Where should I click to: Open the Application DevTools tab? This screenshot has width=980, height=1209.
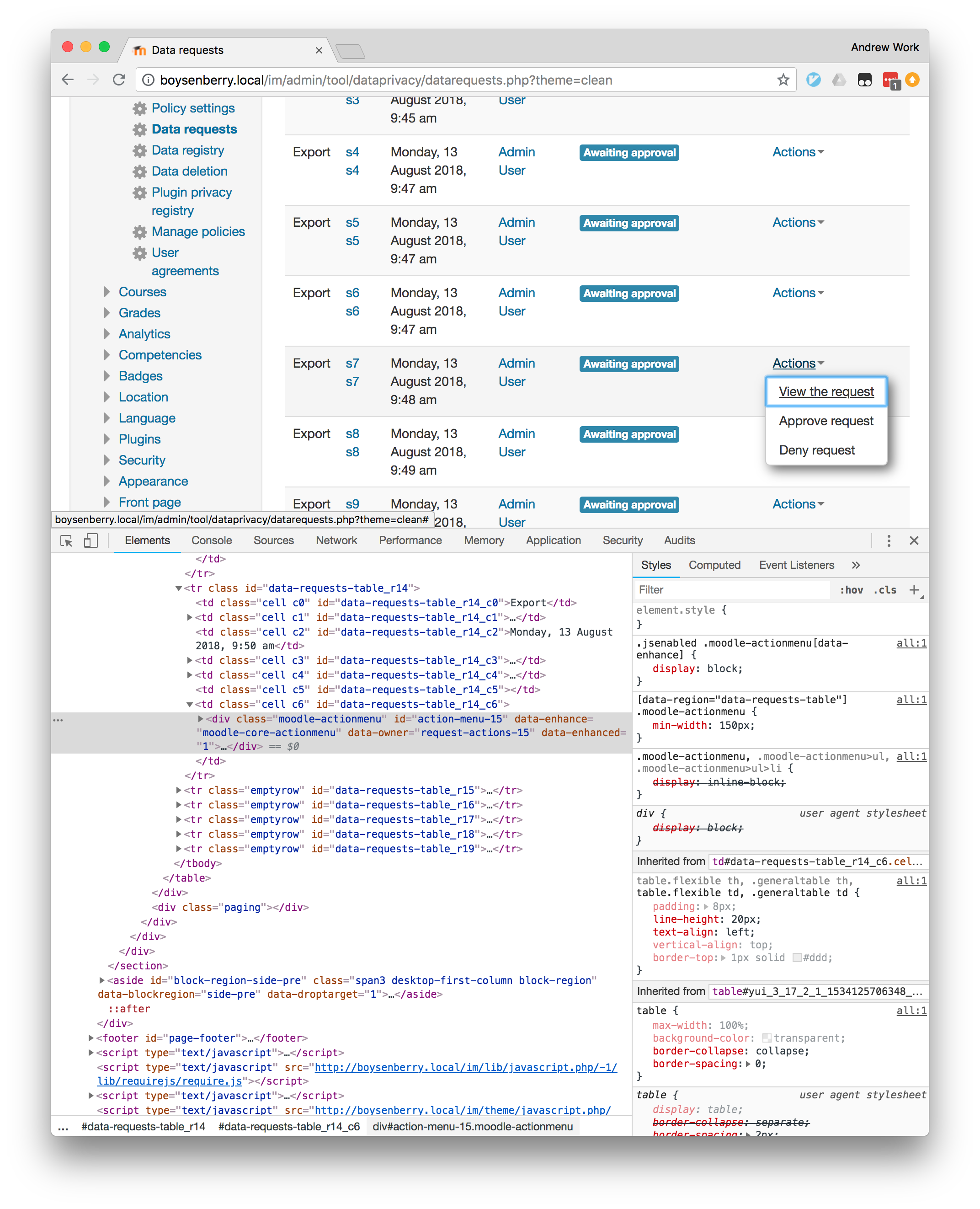(553, 540)
